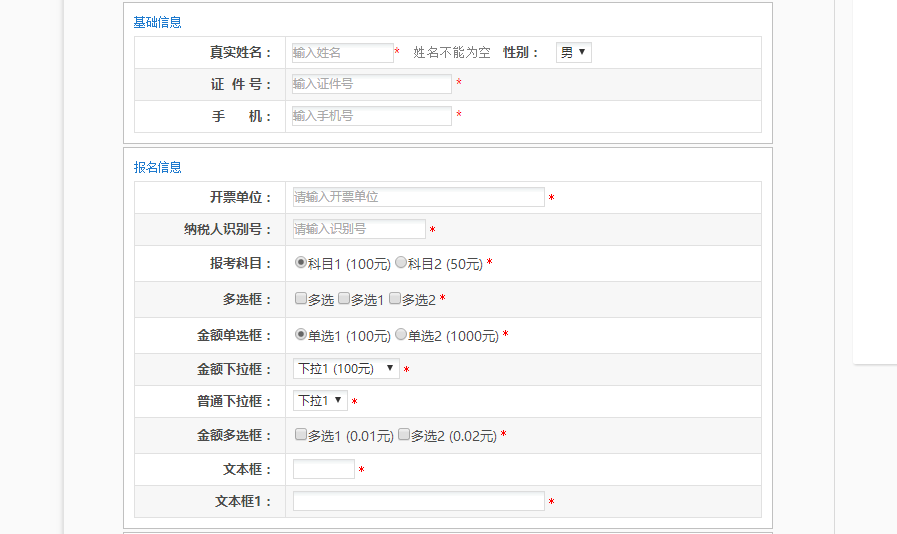
Task: Click the 开票单位 input field
Action: click(418, 197)
